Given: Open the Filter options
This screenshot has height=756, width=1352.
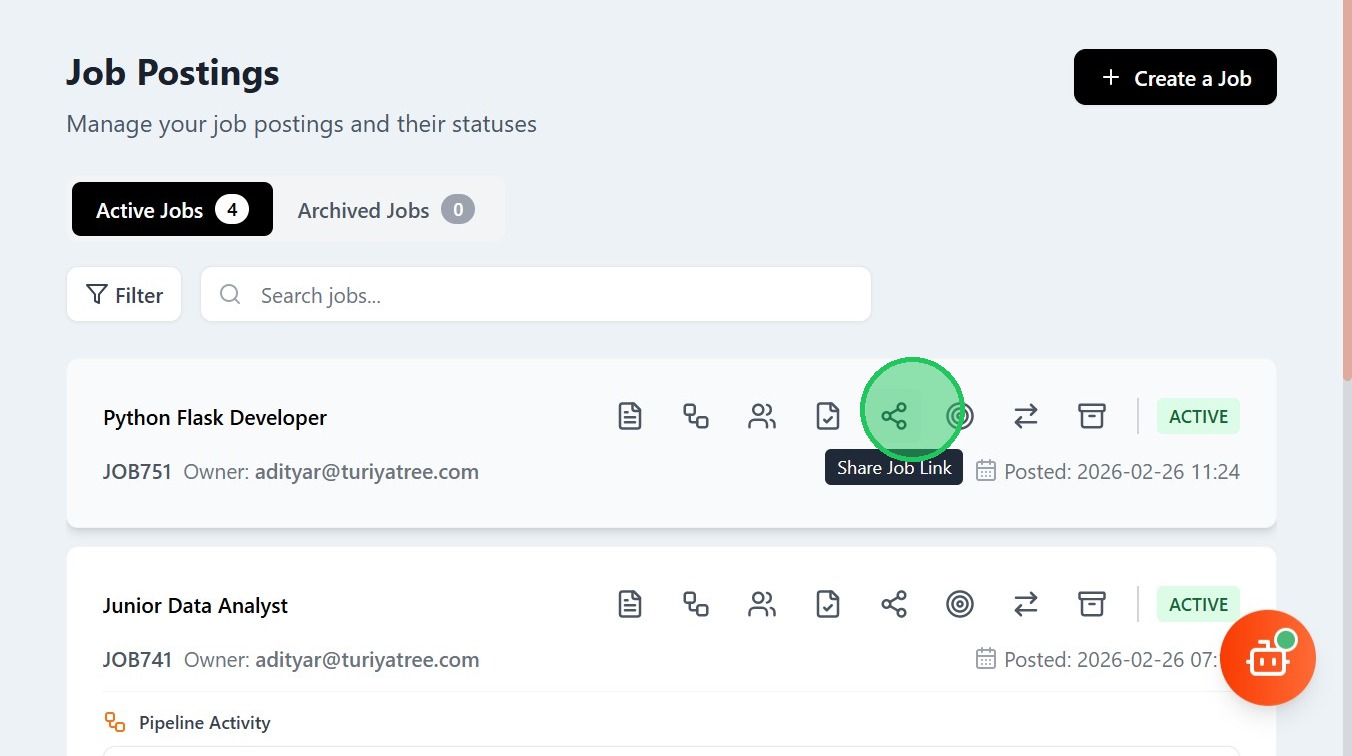Looking at the screenshot, I should tap(124, 295).
